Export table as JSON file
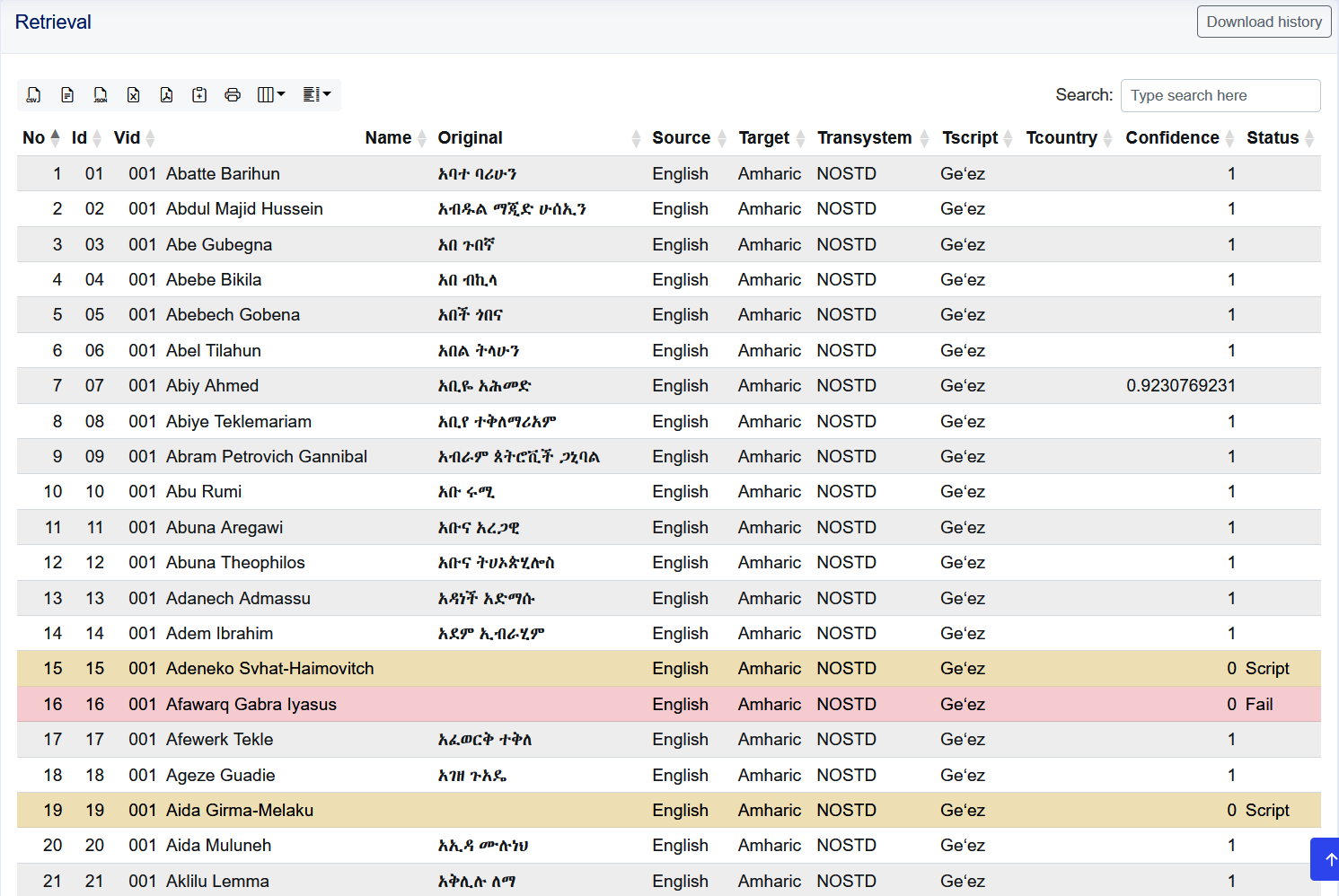 click(101, 95)
